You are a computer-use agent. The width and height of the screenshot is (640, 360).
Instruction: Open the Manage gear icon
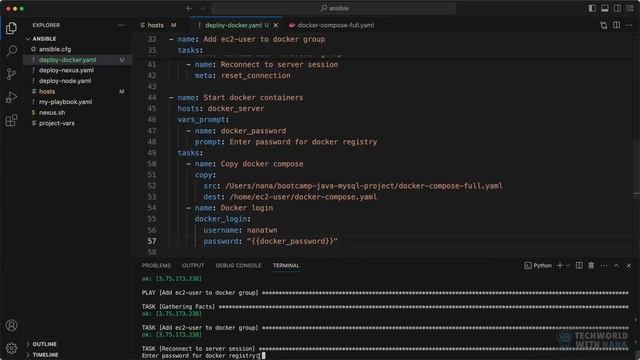tap(11, 348)
